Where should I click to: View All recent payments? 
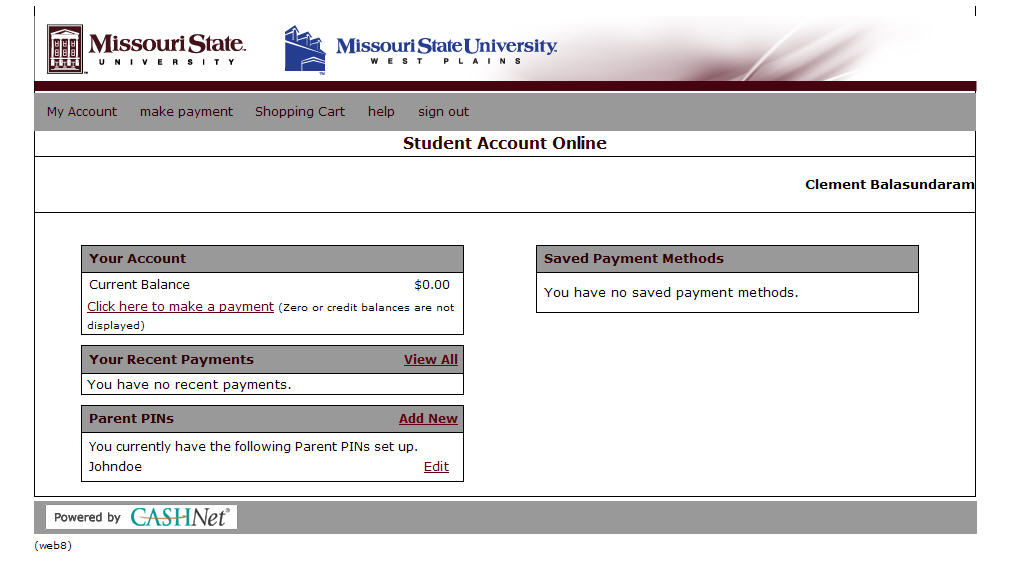pos(430,360)
